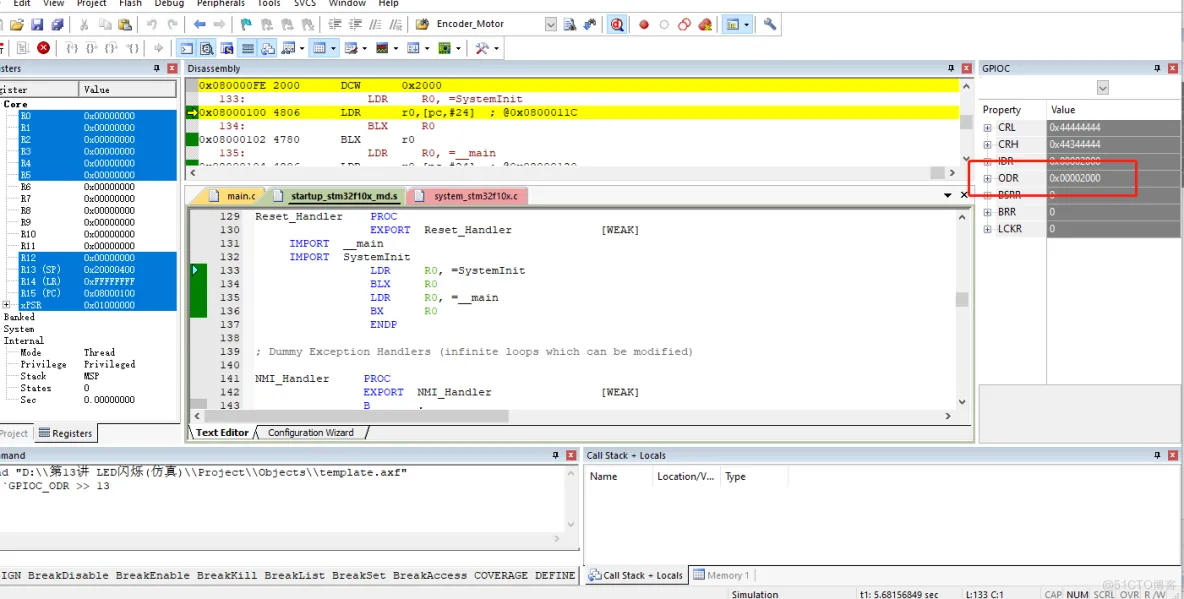Expand the BRR register node
Viewport: 1184px width, 599px height.
(988, 212)
